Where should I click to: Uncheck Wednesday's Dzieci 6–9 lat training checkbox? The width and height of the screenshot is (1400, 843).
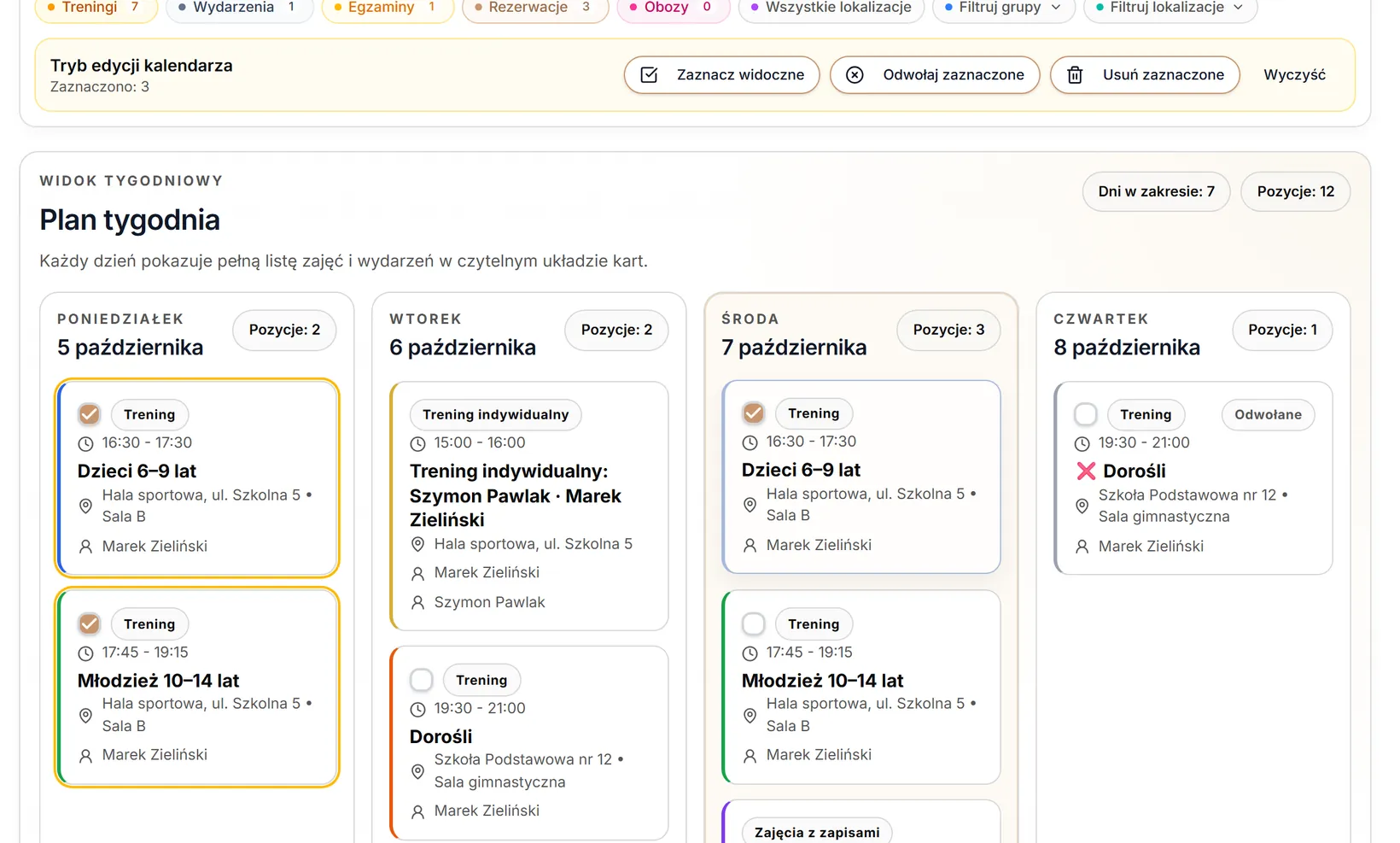point(753,413)
